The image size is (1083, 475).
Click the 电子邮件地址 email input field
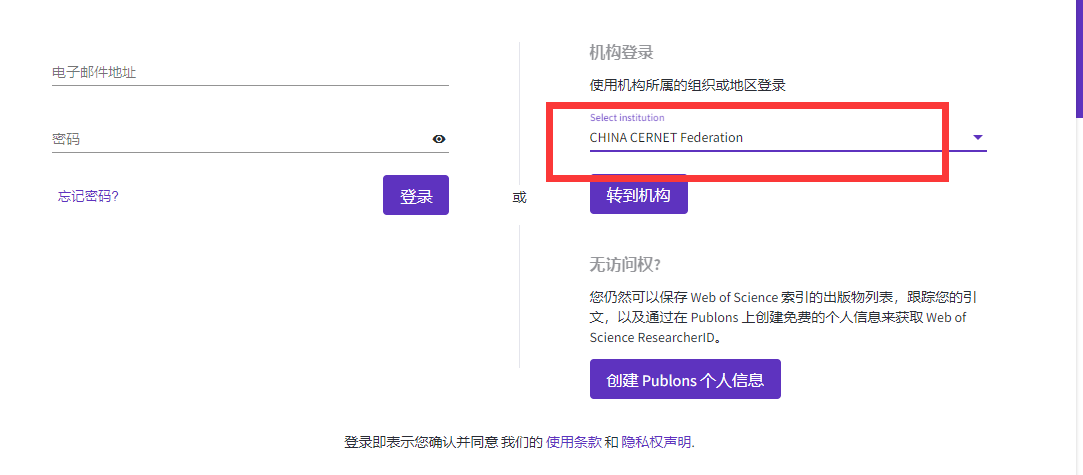(250, 72)
